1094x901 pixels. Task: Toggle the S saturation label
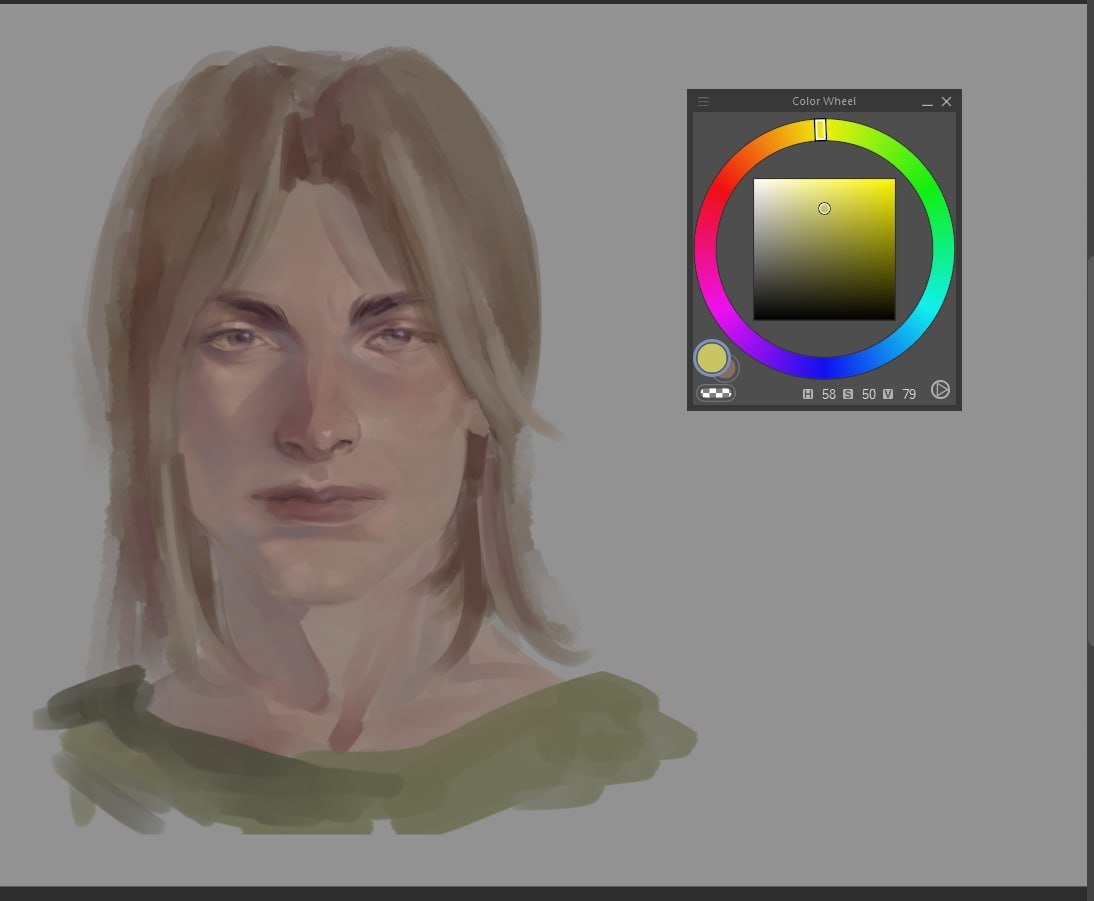click(848, 394)
